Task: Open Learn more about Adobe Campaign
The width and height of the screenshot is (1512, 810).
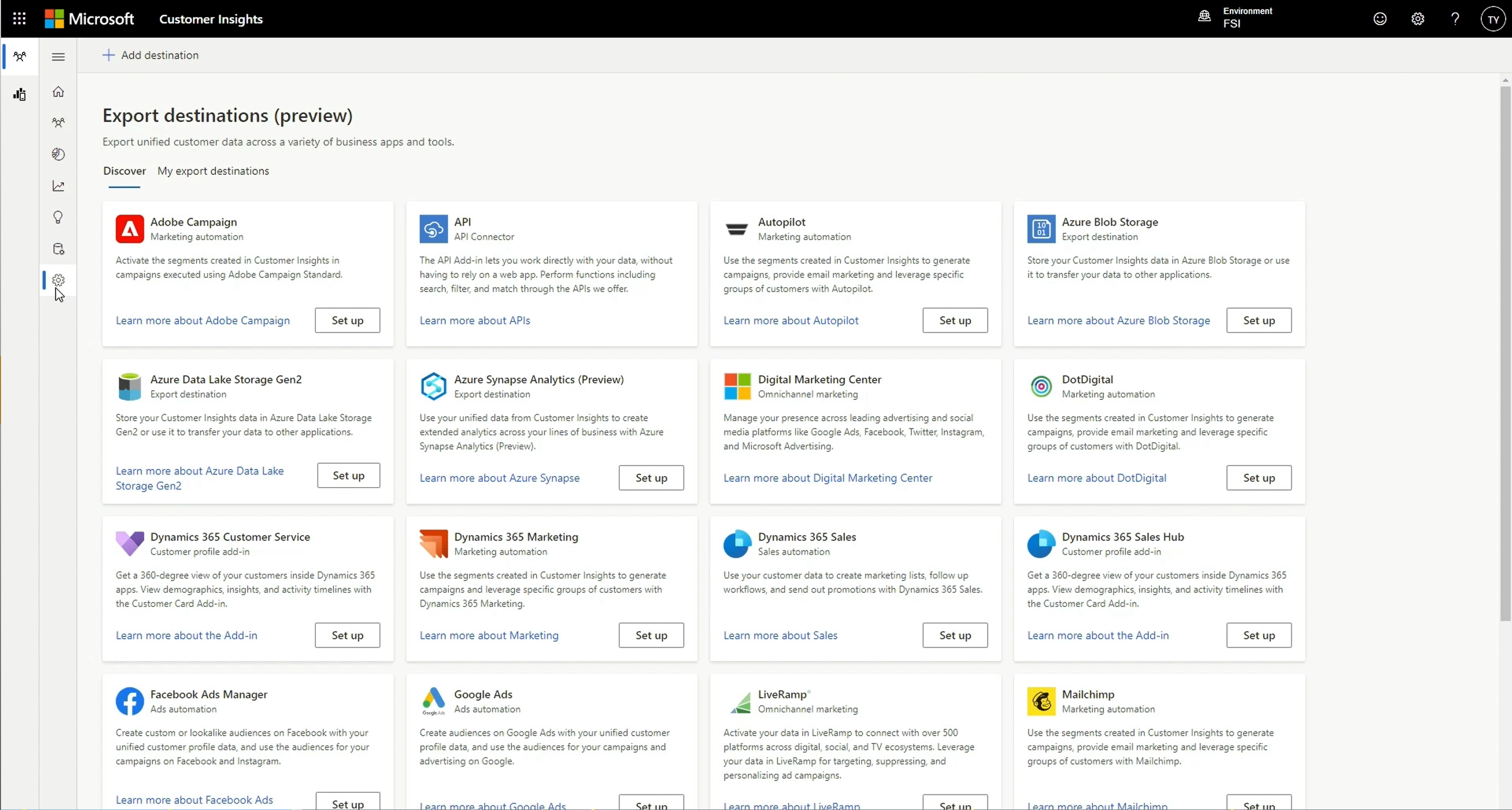Action: coord(203,320)
